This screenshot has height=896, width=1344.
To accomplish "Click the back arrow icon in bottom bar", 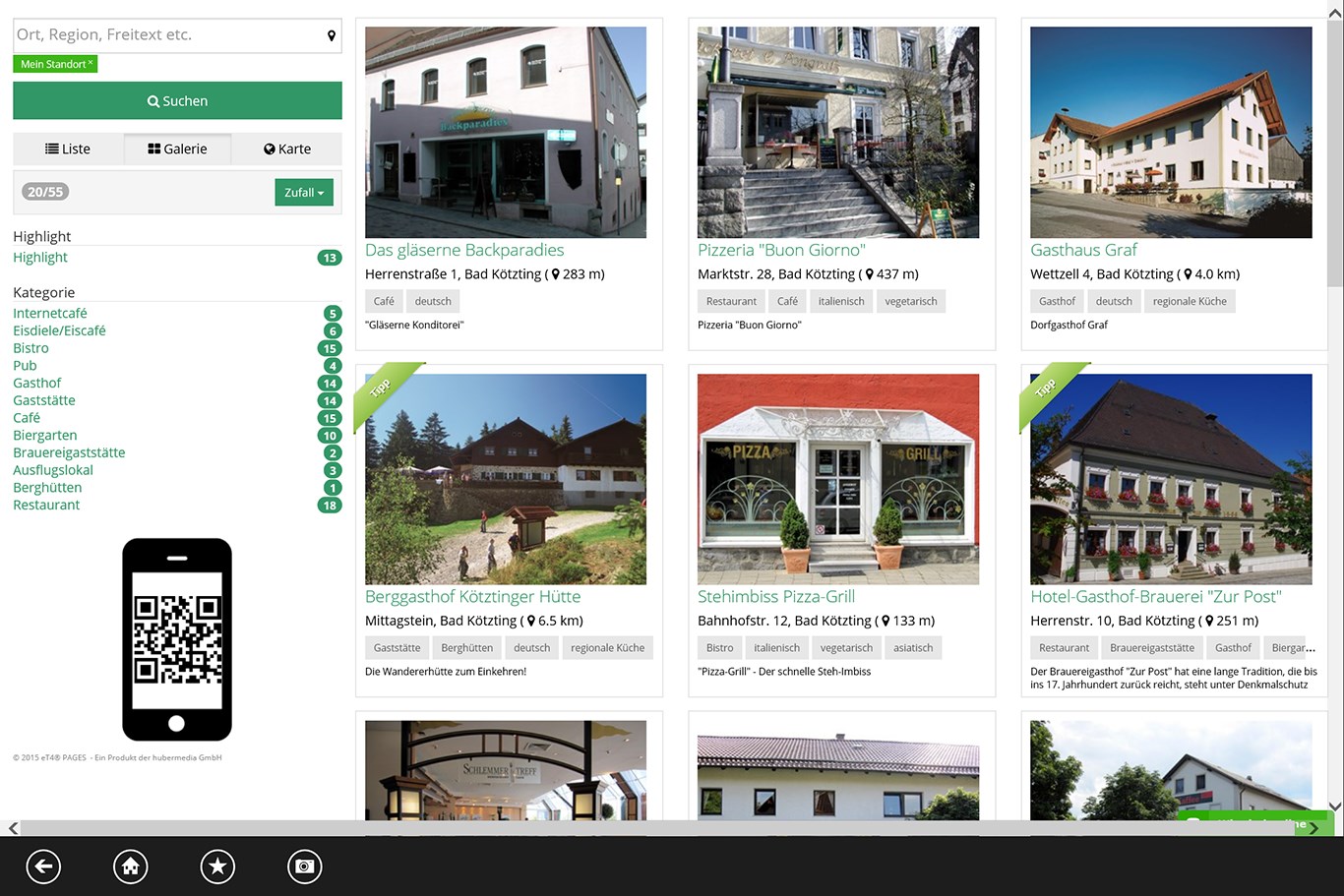I will (x=43, y=866).
